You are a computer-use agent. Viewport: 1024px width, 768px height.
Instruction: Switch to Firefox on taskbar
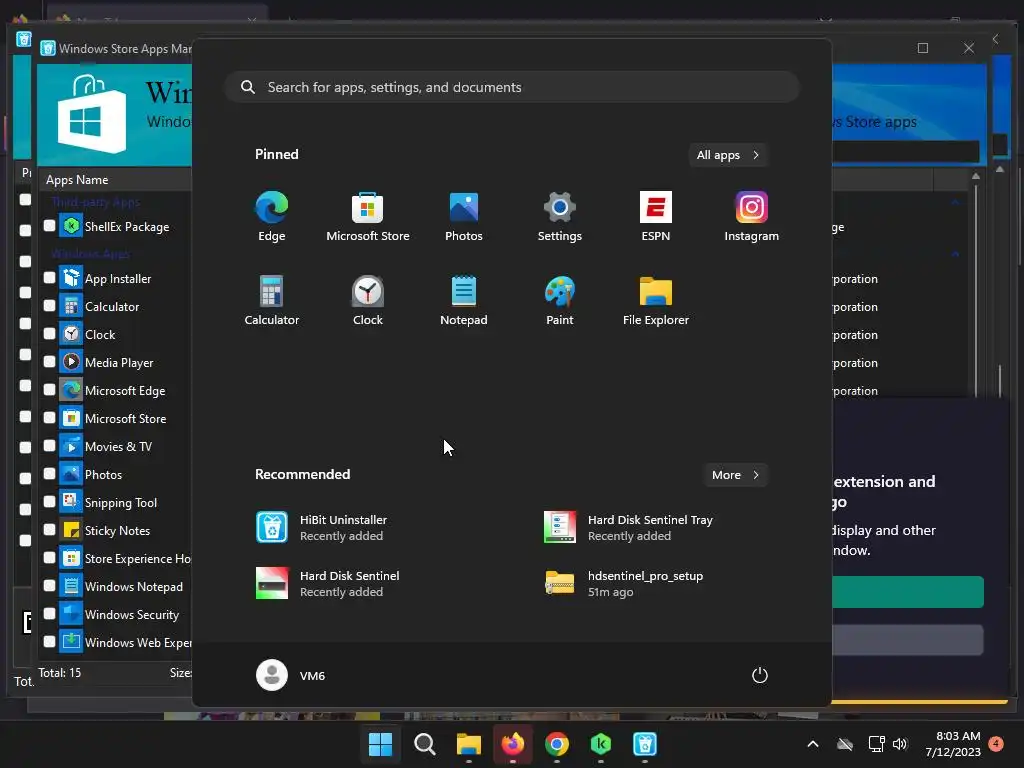coord(513,744)
